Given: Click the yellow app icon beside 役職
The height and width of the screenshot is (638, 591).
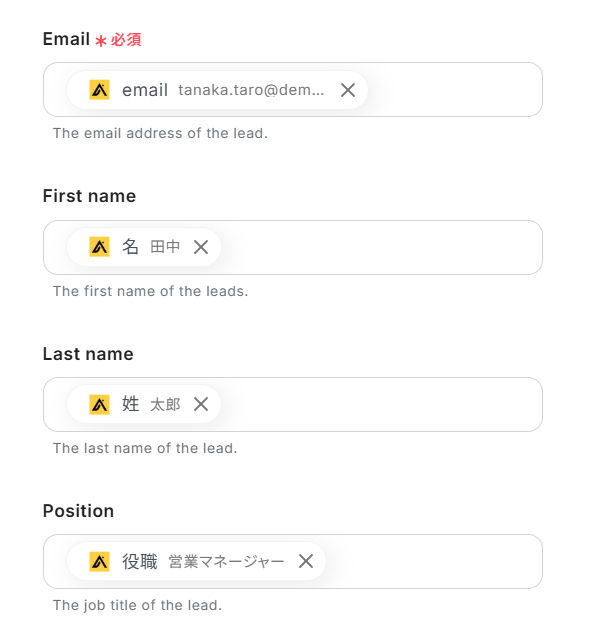Looking at the screenshot, I should point(99,562).
